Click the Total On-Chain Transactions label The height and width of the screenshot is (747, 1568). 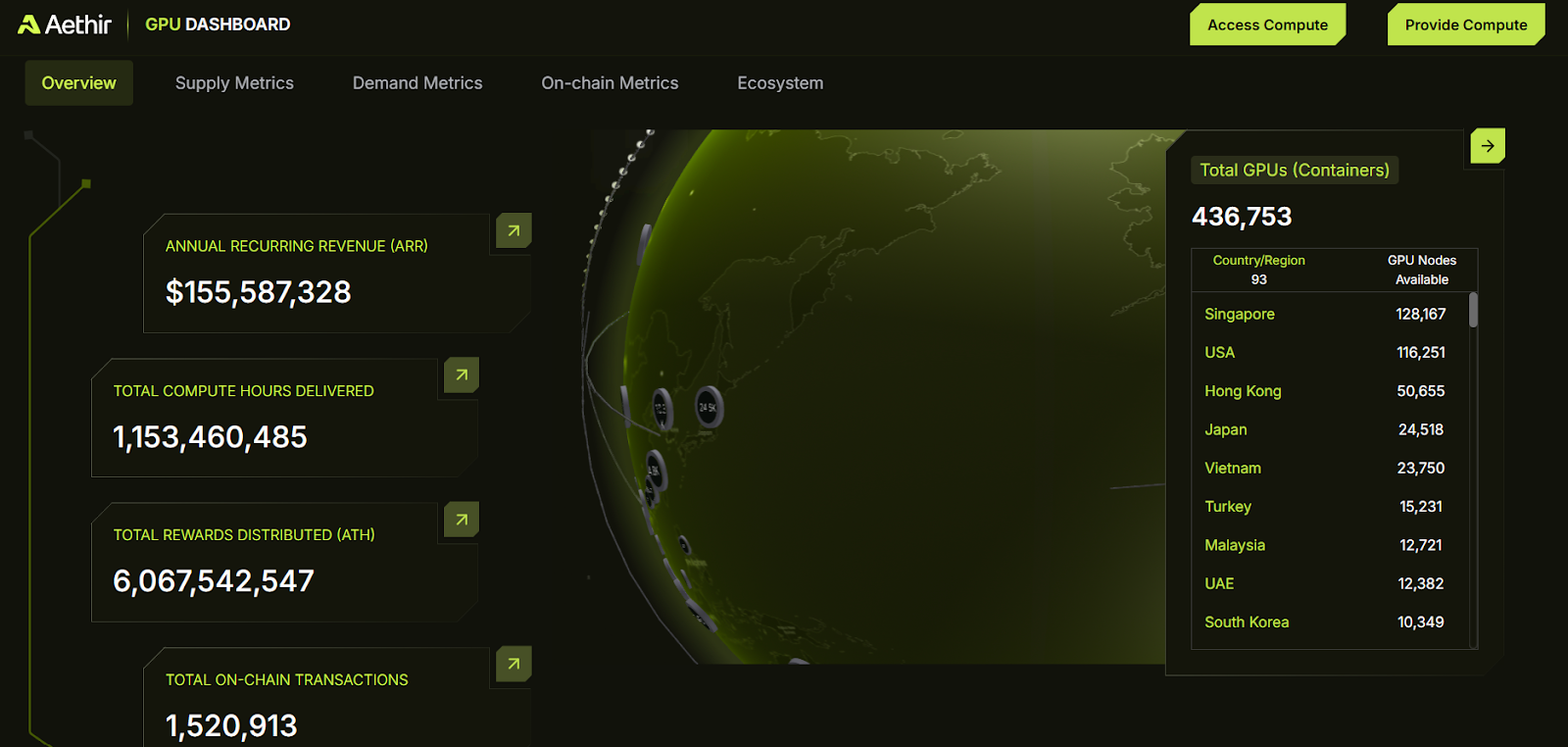coord(286,679)
